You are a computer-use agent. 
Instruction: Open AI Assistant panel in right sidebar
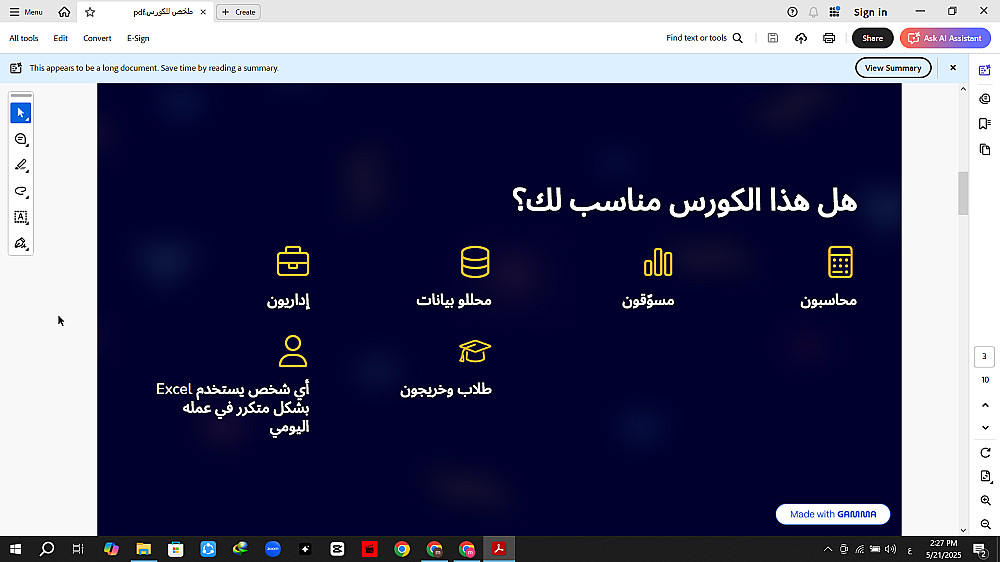point(985,70)
